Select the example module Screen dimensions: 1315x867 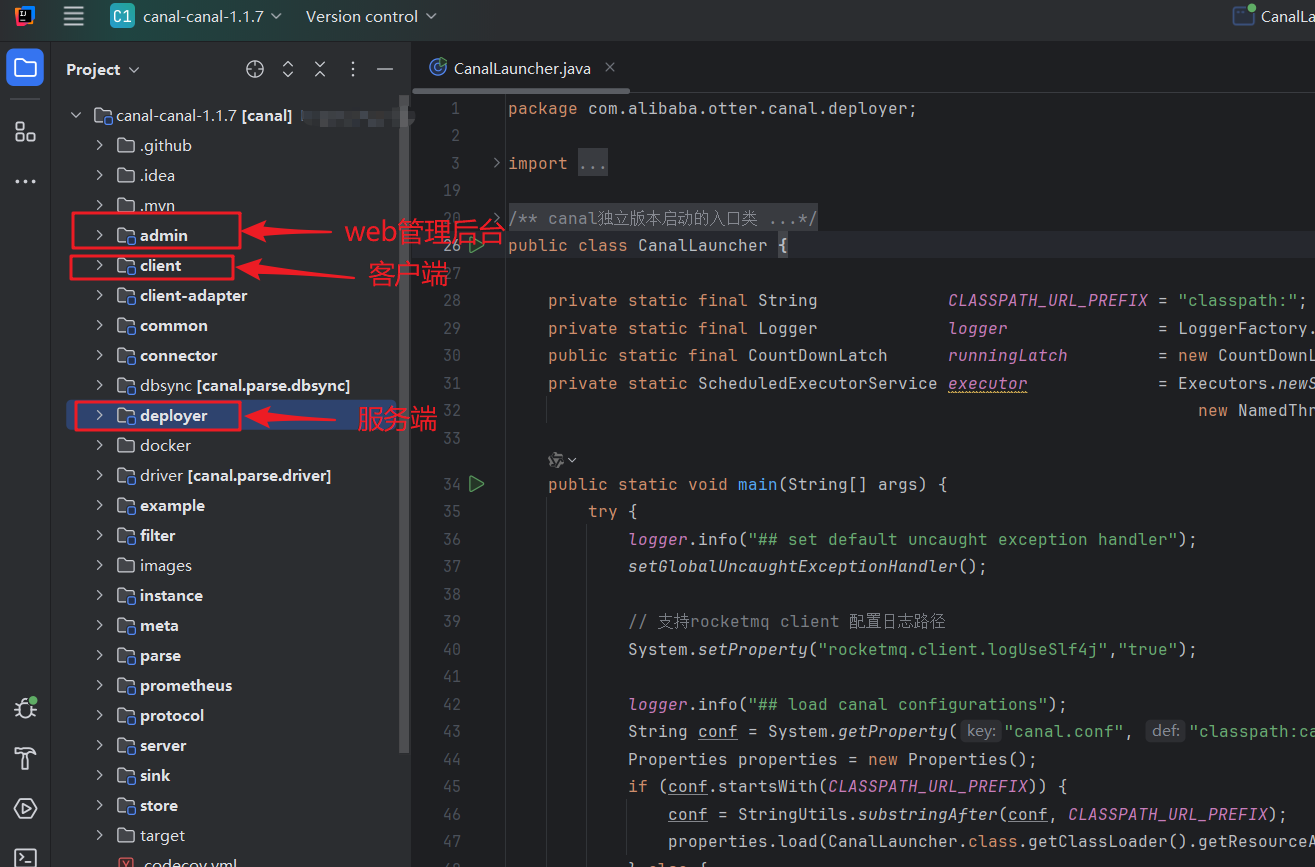(x=172, y=505)
